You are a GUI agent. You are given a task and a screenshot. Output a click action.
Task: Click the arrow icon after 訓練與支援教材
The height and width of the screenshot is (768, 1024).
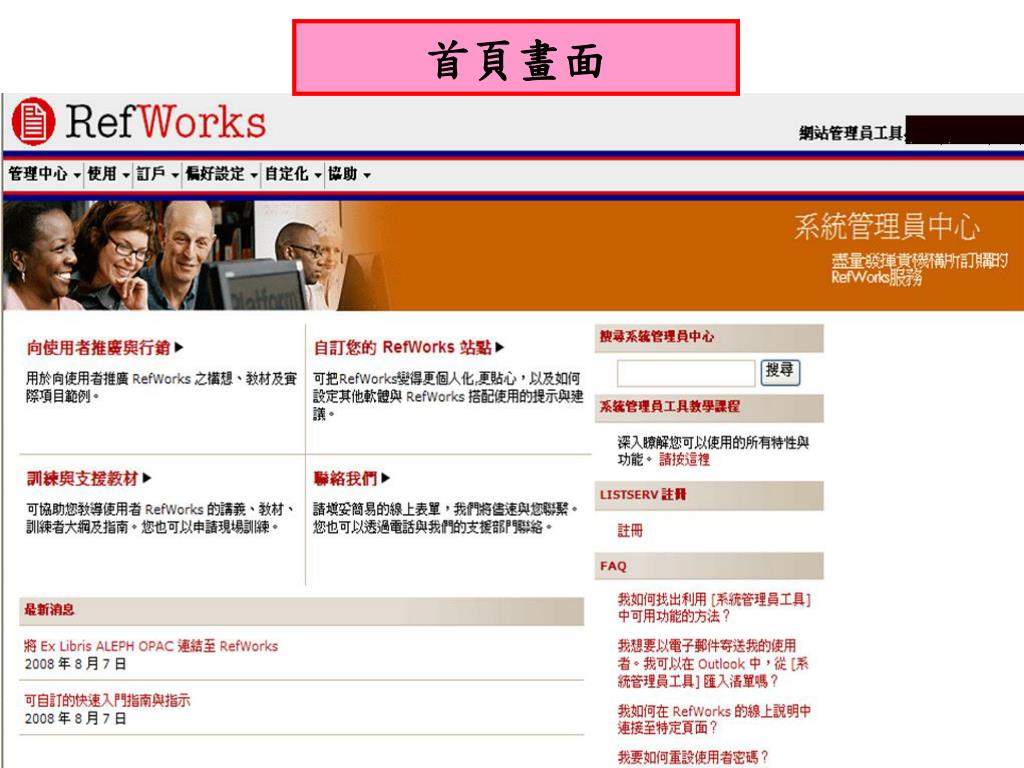(147, 478)
